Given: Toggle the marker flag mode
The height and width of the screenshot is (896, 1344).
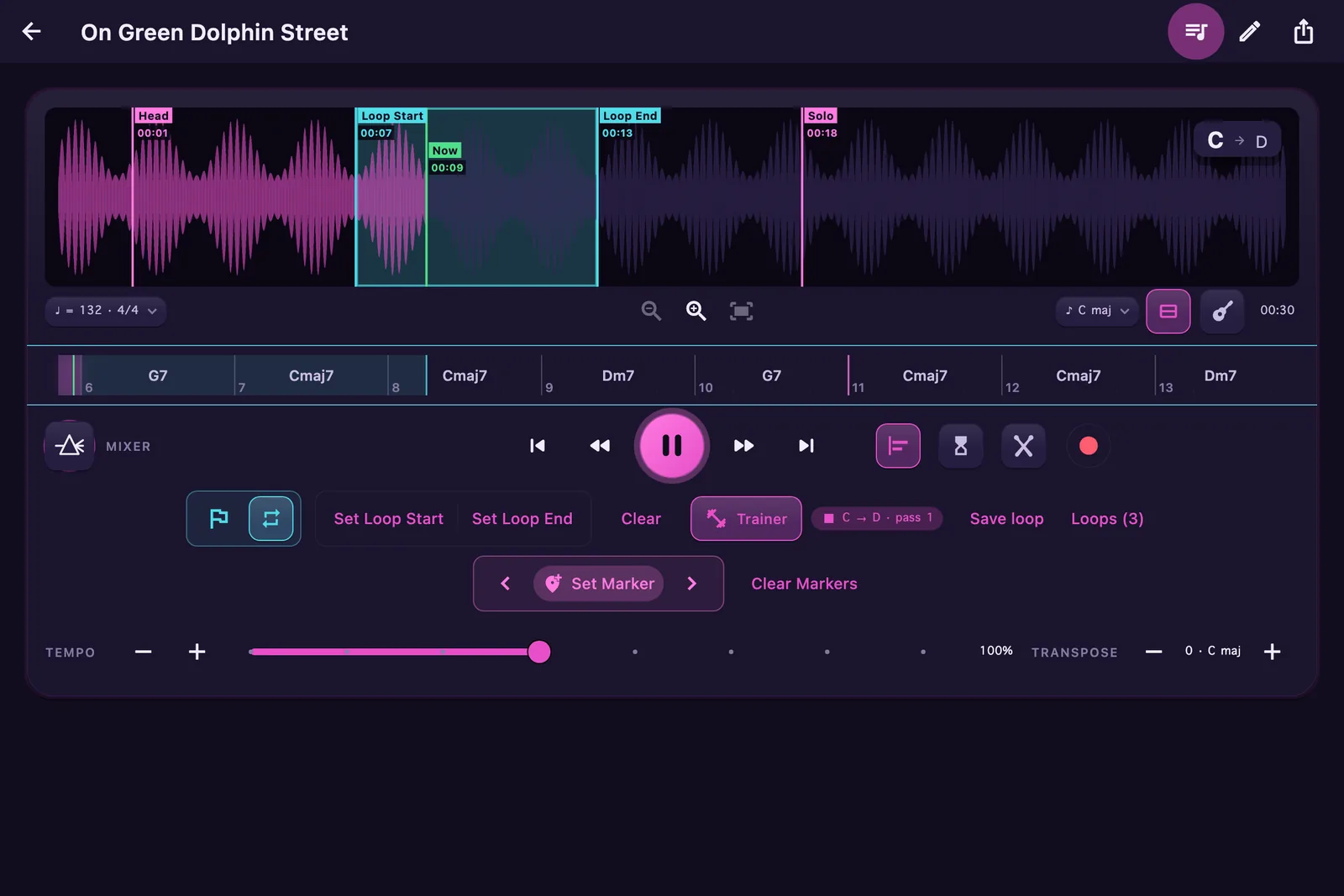Looking at the screenshot, I should pos(219,518).
